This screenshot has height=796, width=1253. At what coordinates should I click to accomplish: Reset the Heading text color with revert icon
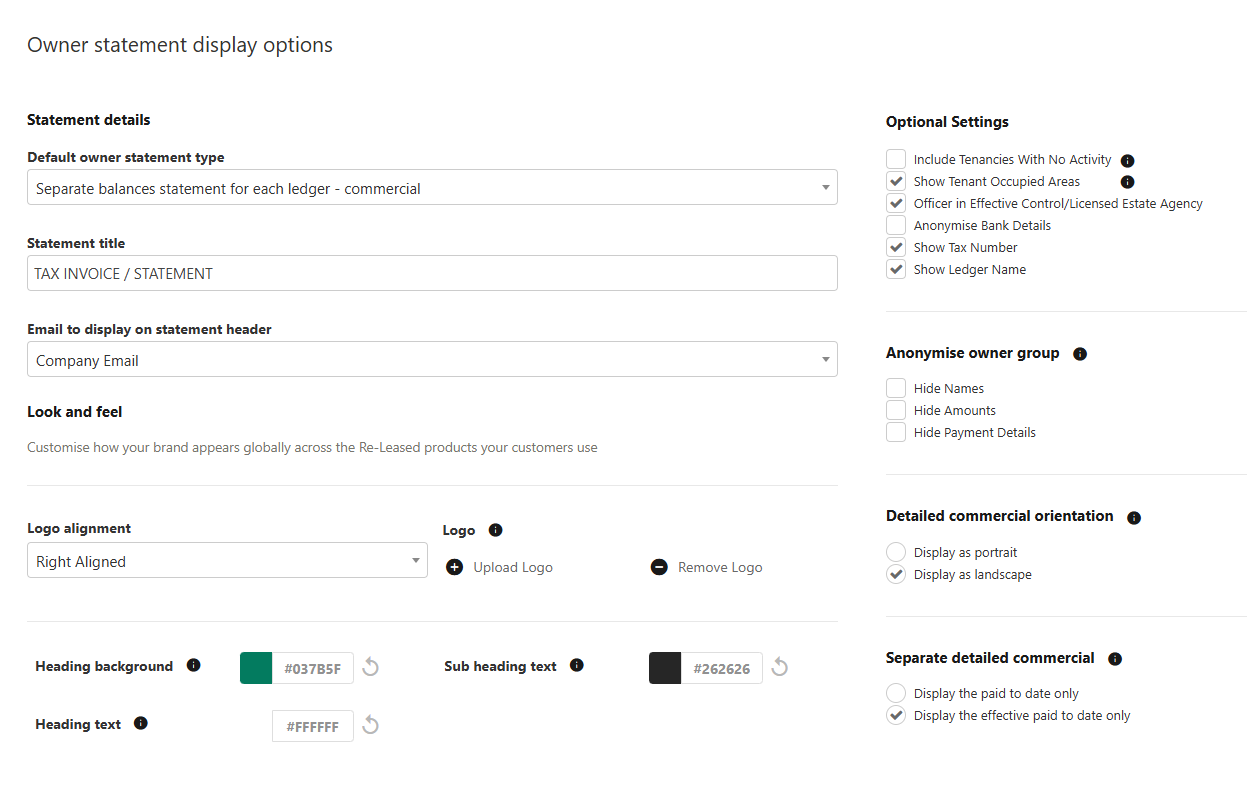(x=371, y=725)
